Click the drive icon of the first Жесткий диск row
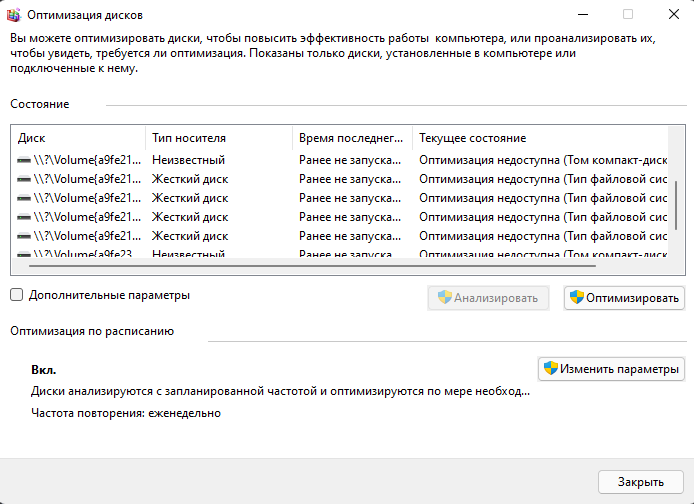Image resolution: width=694 pixels, height=504 pixels. tap(24, 179)
